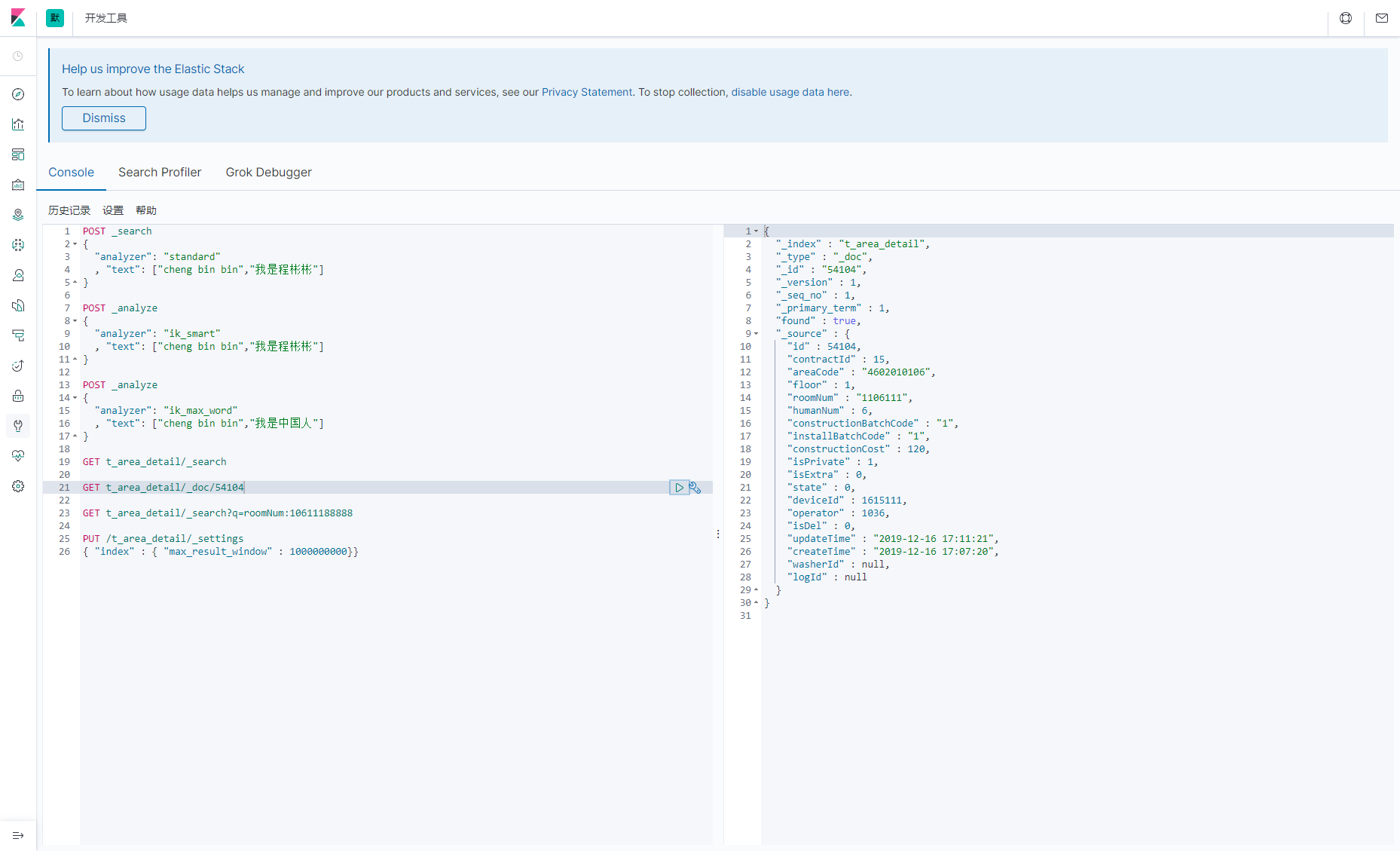Click "areaCode" value in response
1400x851 pixels.
[x=897, y=372]
